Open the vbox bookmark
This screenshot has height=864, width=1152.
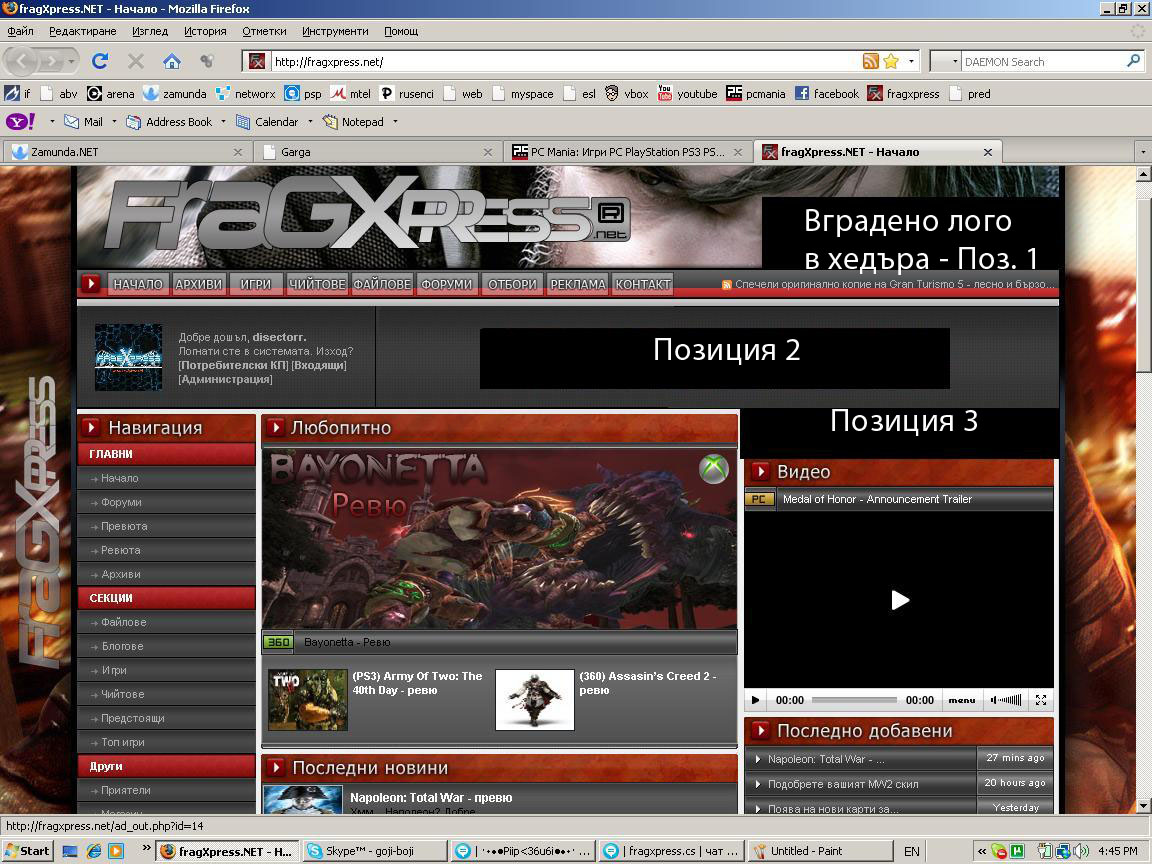click(x=627, y=93)
